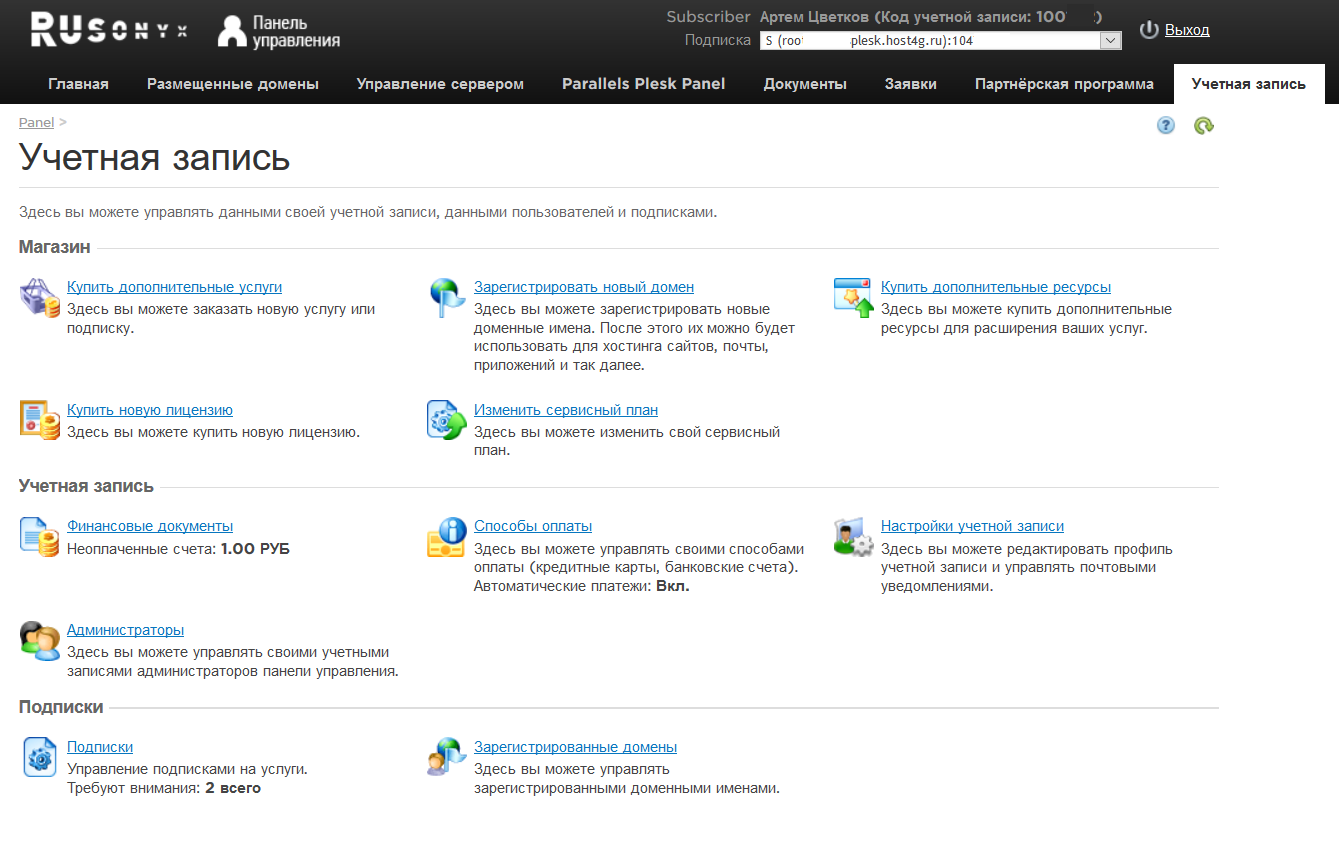
Task: Click the Rusonyx logo in header
Action: pos(109,30)
